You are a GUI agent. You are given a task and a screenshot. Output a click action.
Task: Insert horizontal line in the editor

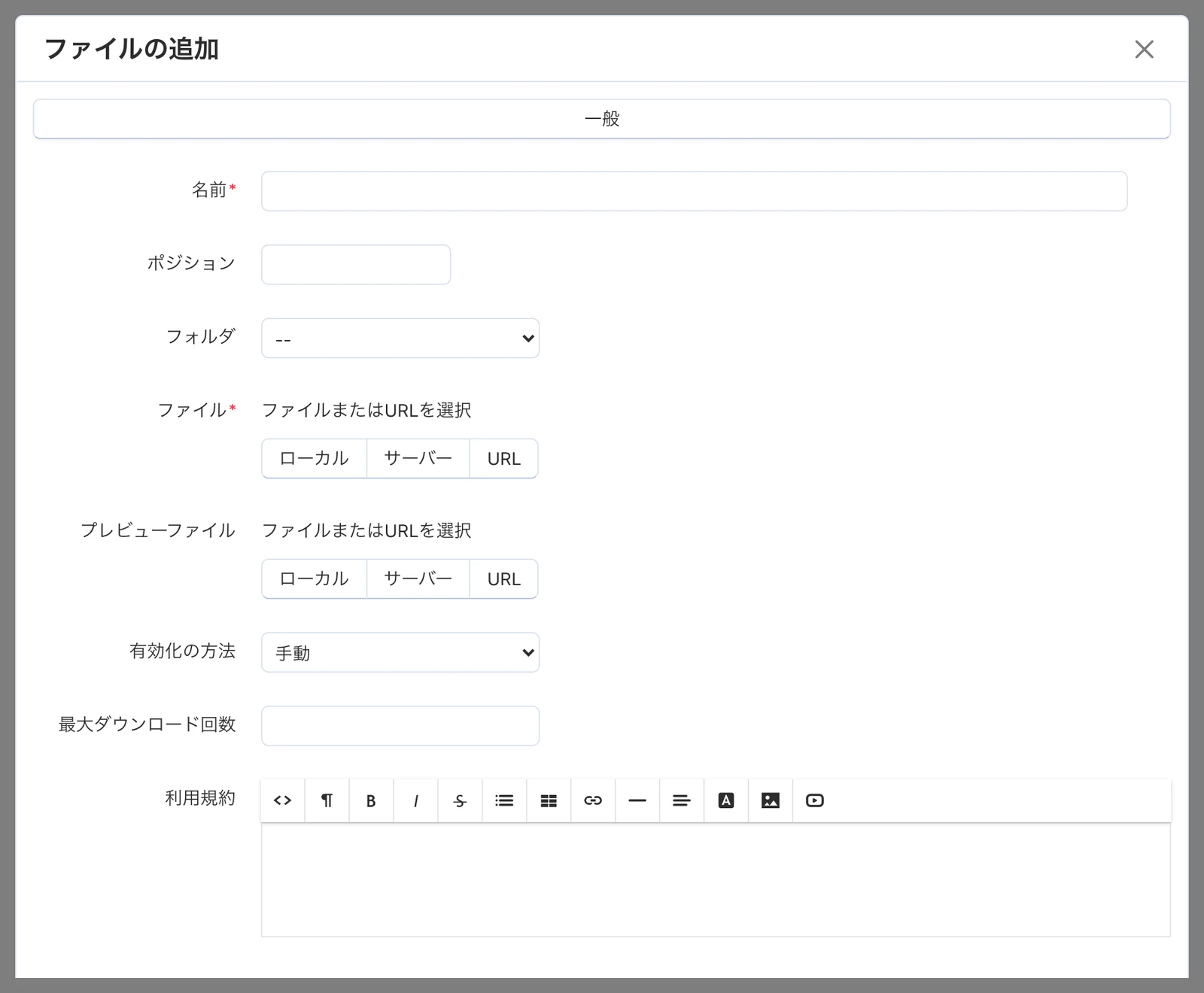click(x=637, y=800)
